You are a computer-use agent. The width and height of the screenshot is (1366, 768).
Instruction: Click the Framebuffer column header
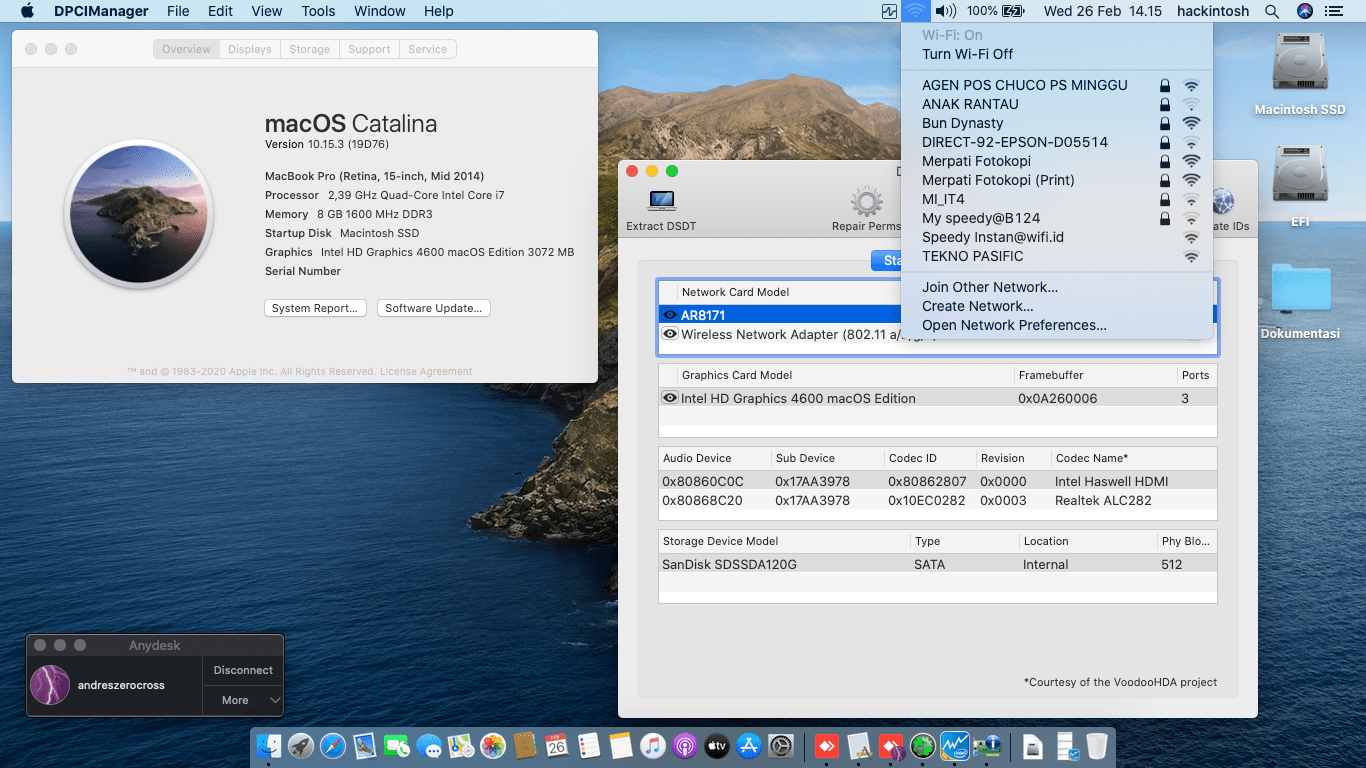[1095, 375]
